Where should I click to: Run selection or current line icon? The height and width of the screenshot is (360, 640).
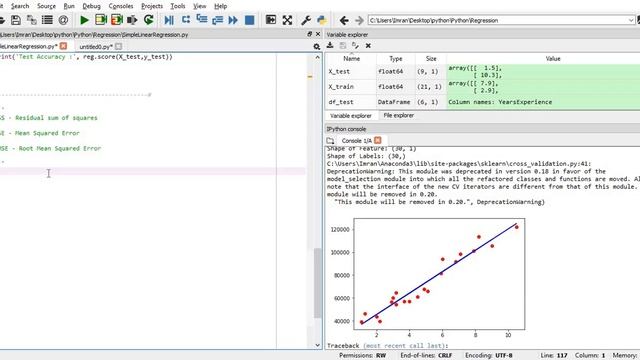click(x=132, y=20)
